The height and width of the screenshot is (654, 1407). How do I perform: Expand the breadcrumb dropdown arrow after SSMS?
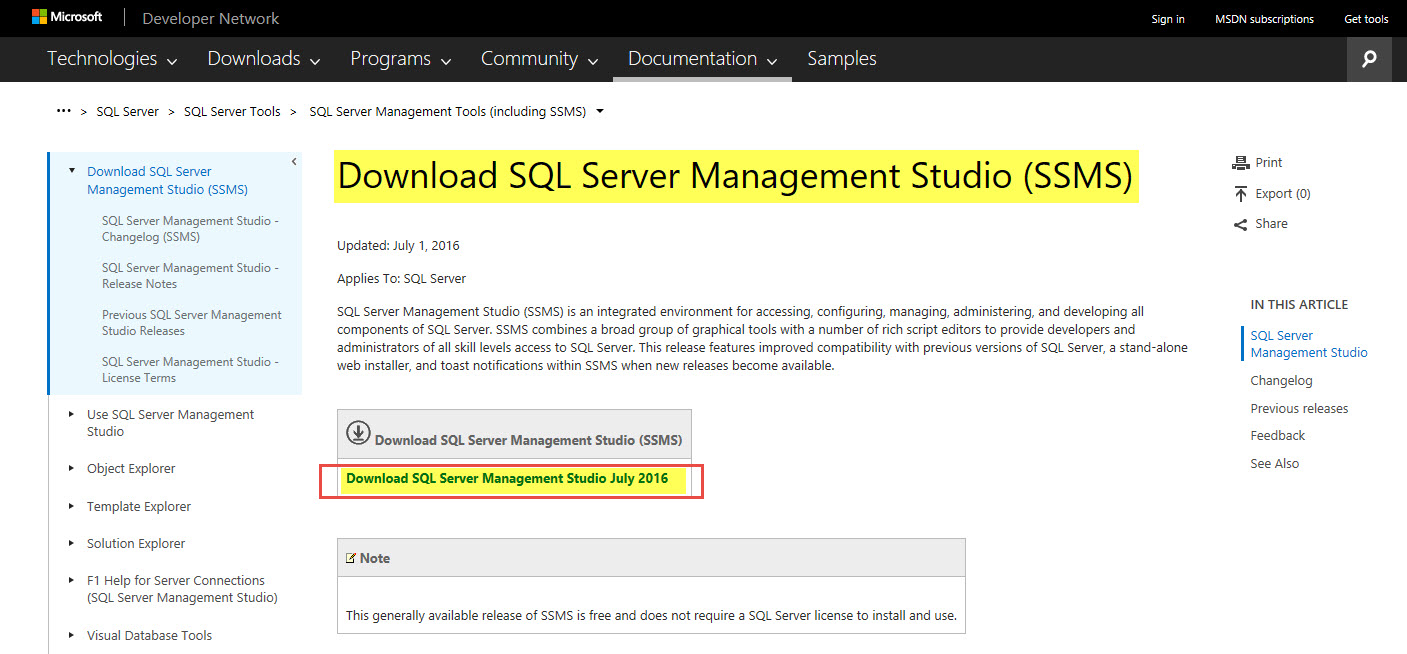(x=600, y=112)
